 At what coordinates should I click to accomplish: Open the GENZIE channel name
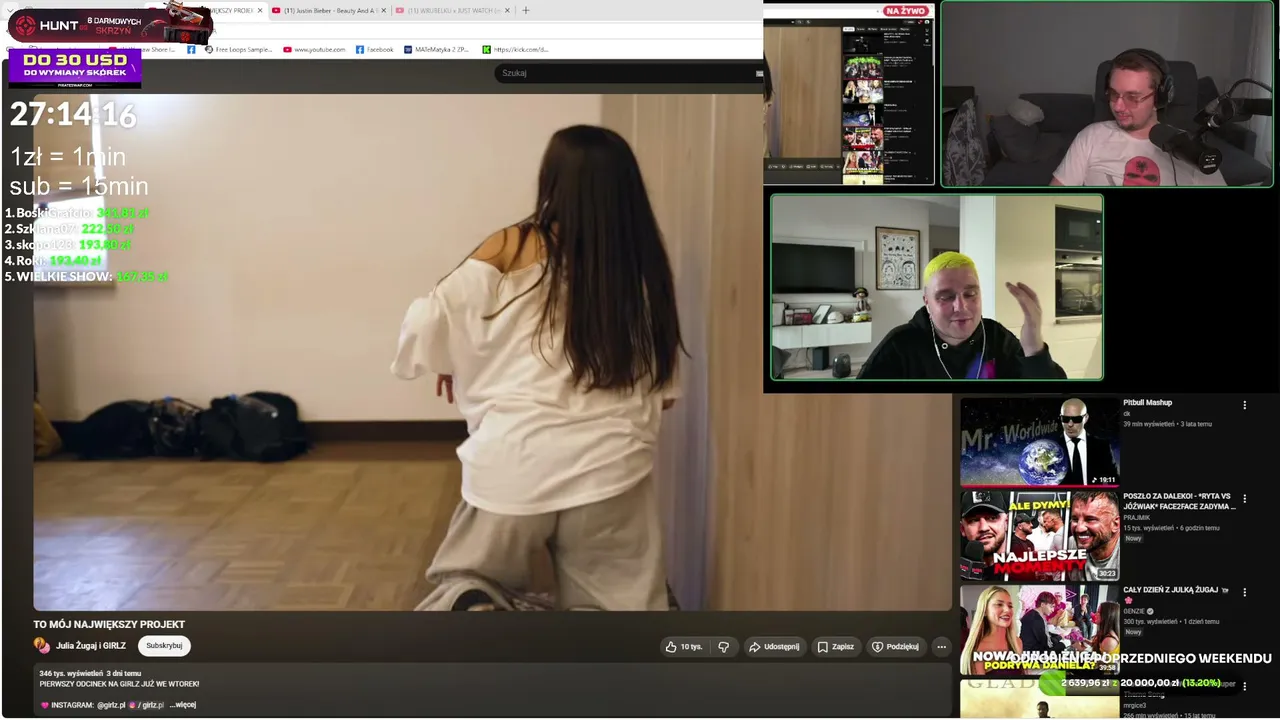click(1136, 612)
